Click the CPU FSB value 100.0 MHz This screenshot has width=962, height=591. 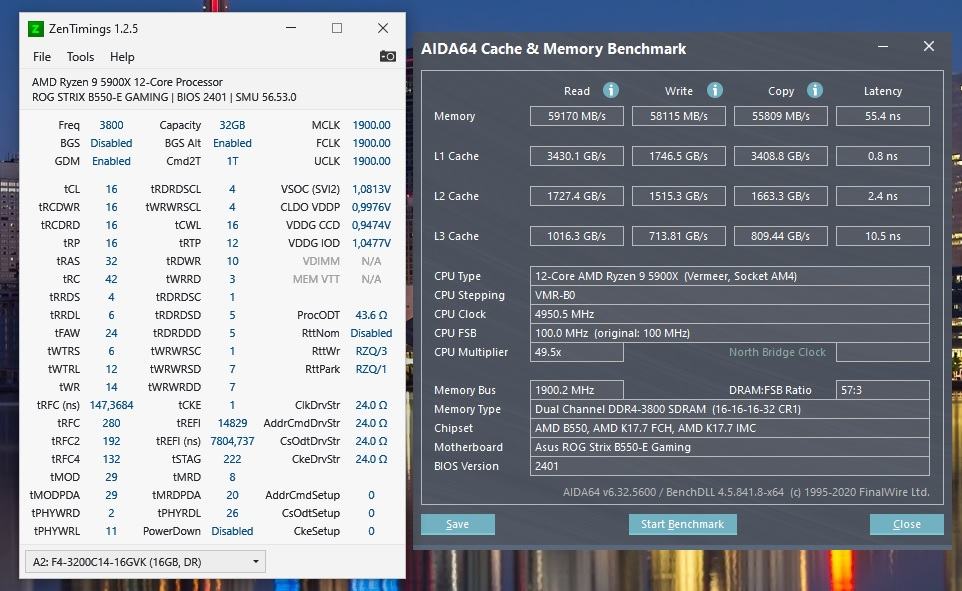click(729, 333)
